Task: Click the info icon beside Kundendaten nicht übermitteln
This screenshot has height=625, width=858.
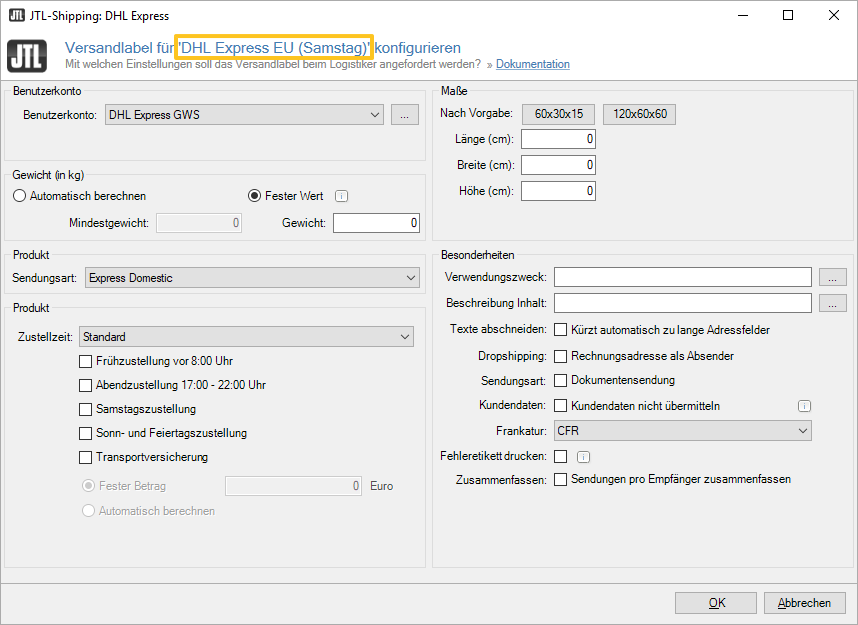Action: [x=804, y=406]
